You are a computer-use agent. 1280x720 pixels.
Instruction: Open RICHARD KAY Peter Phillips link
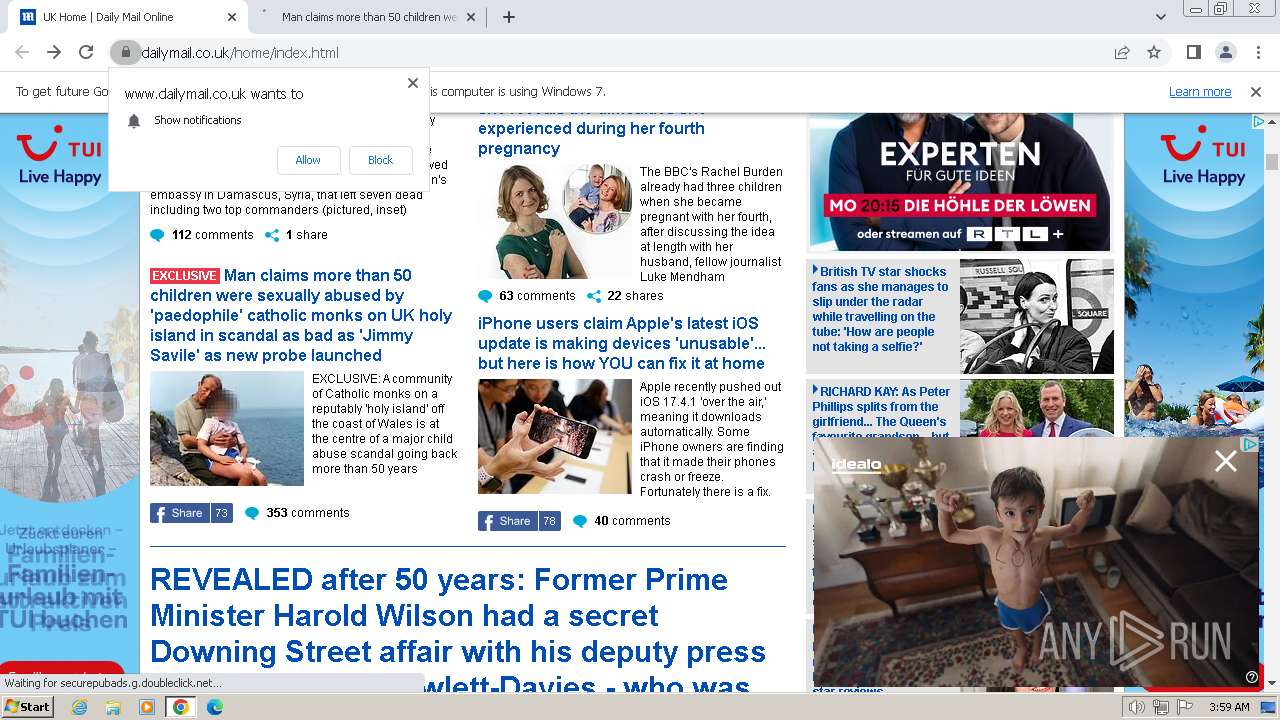pyautogui.click(x=880, y=410)
